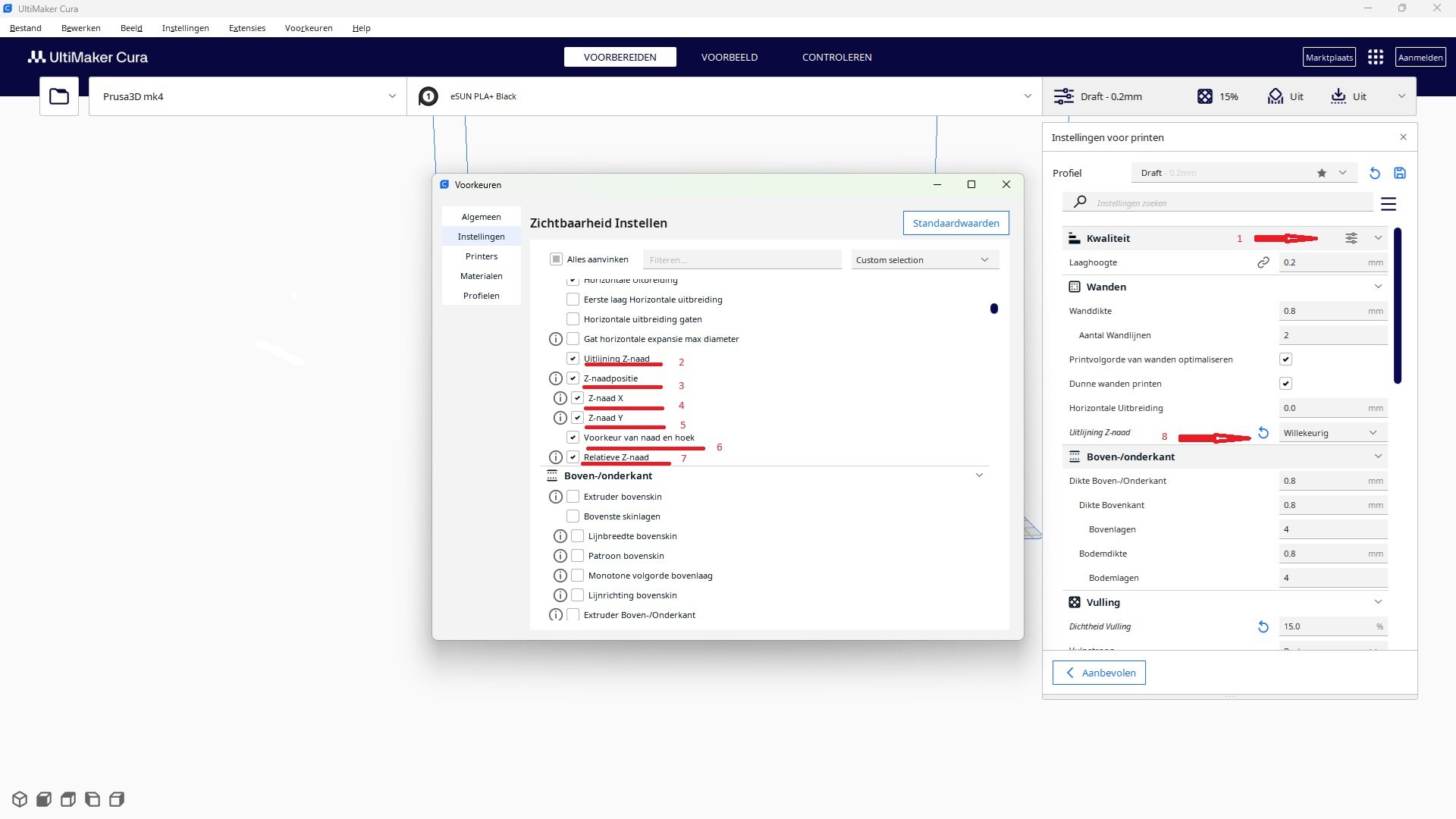
Task: Uncheck the Z-naad X visibility checkbox
Action: pyautogui.click(x=577, y=398)
